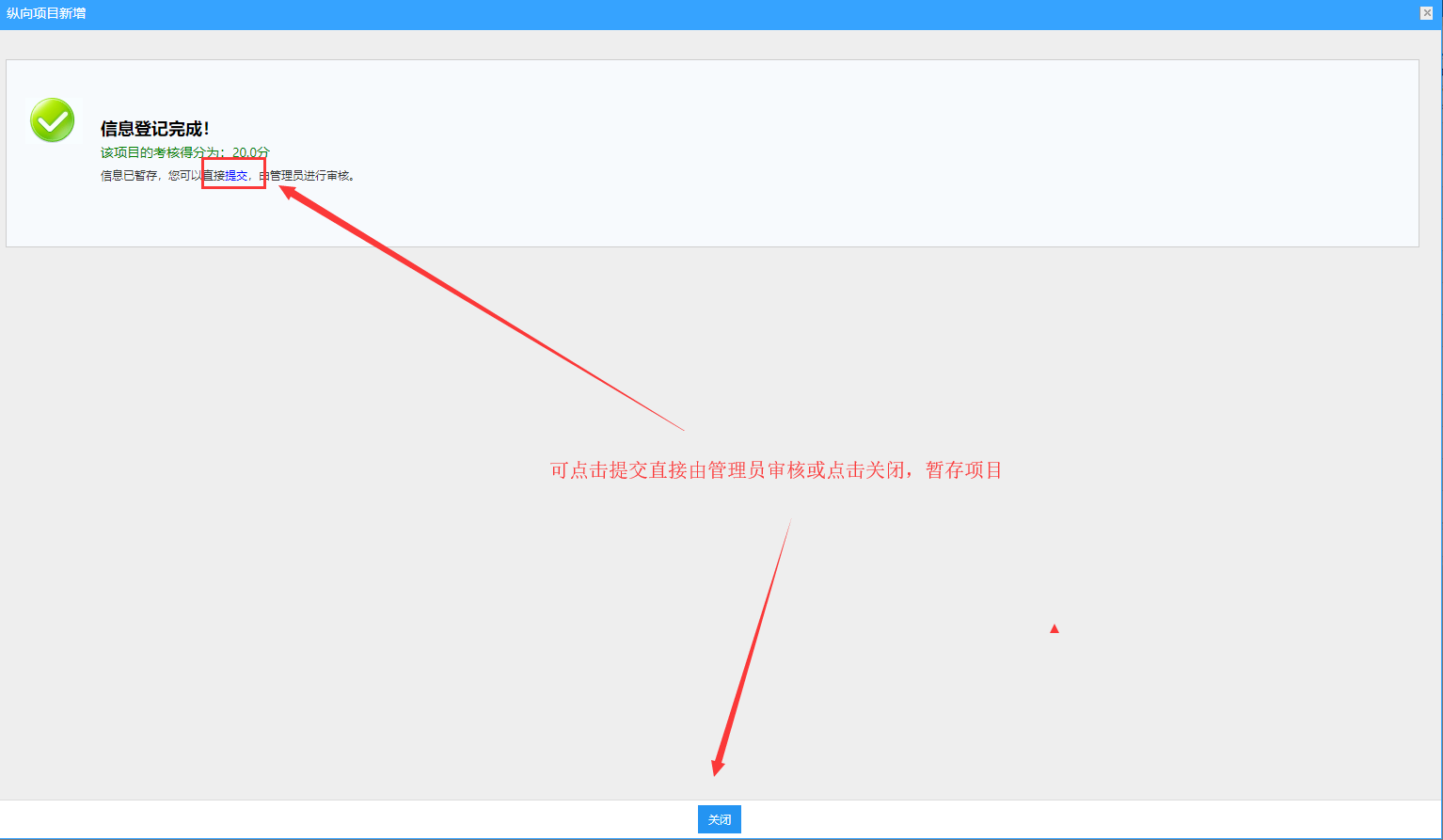Click the small red triangle marker
This screenshot has height=840, width=1443.
pyautogui.click(x=1054, y=628)
